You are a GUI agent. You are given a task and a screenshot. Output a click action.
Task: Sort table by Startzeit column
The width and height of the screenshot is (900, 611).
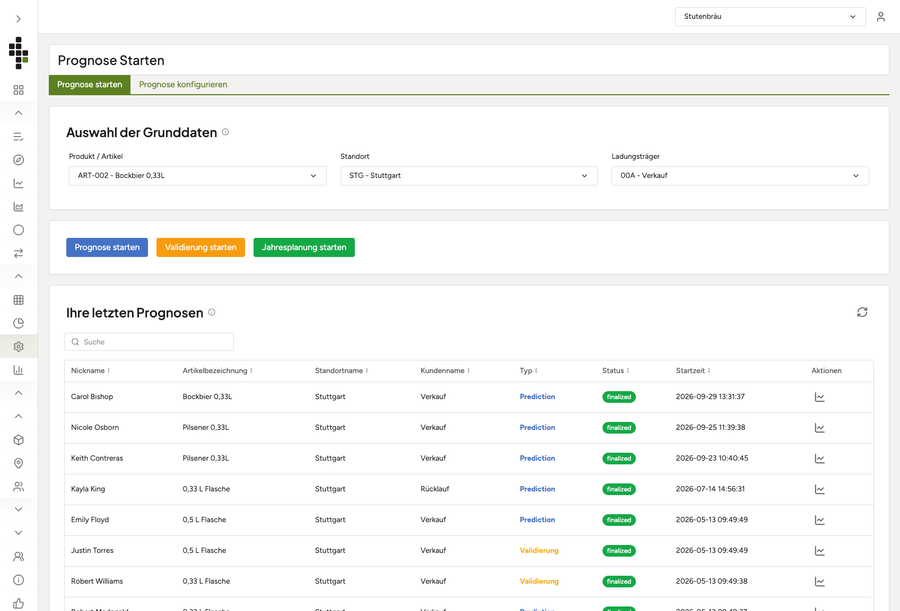tap(693, 371)
